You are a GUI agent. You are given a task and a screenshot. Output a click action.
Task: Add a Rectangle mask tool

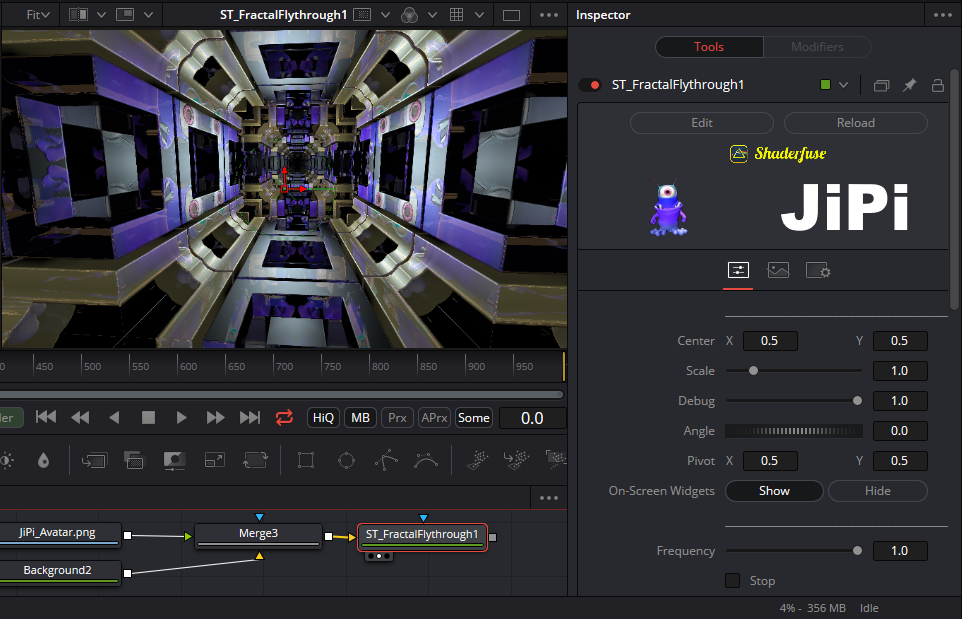(306, 459)
